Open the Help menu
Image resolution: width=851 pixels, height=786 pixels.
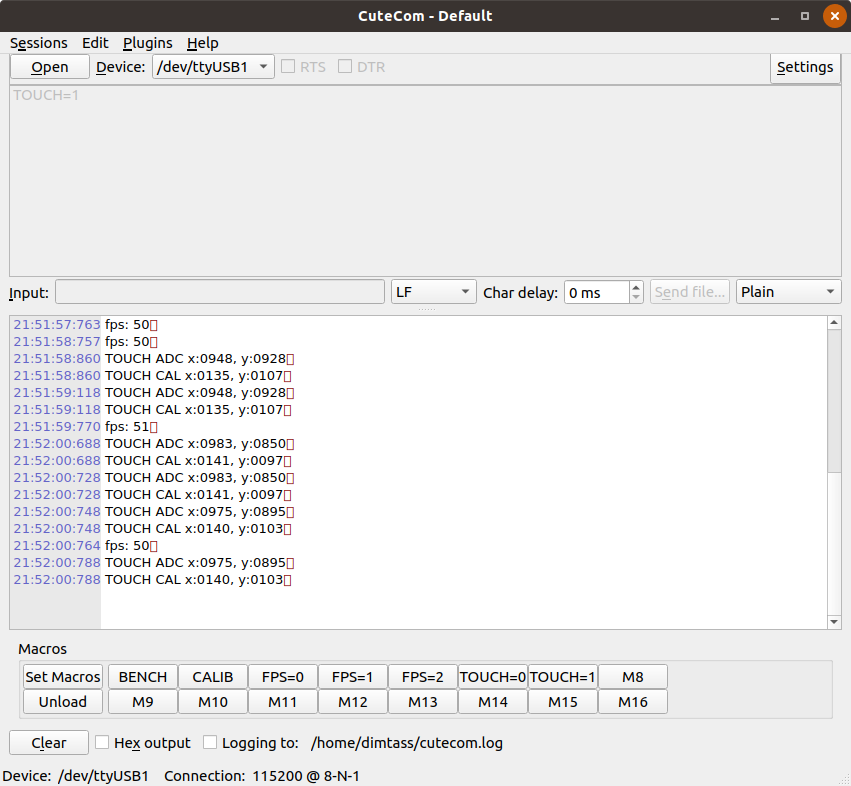click(202, 43)
